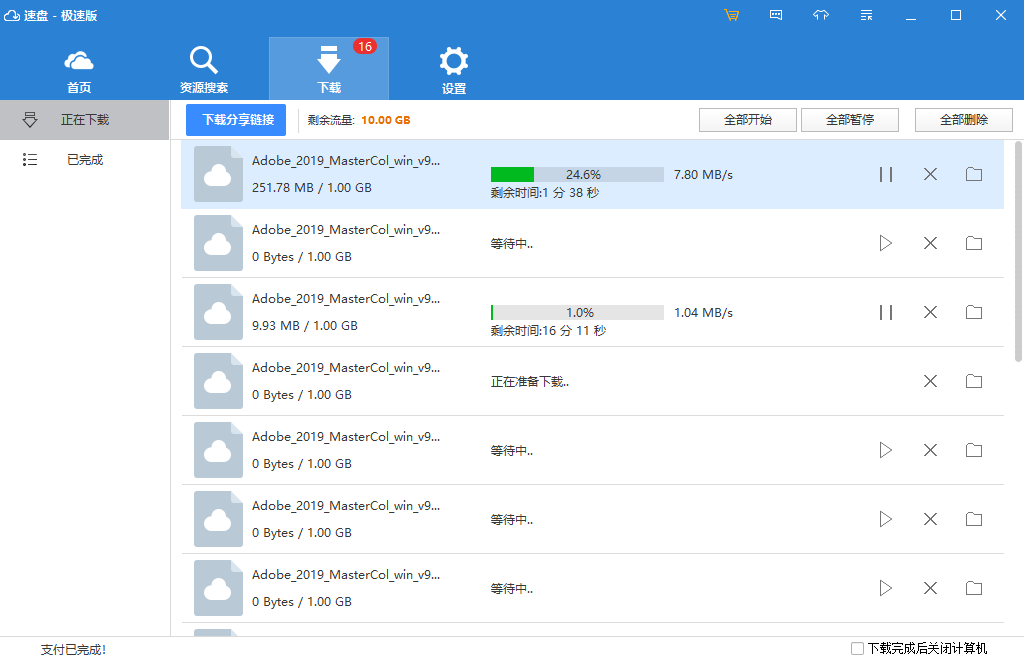Click the 251.78 MB / 1.00 GB size text
The image size is (1024, 660).
(x=312, y=188)
